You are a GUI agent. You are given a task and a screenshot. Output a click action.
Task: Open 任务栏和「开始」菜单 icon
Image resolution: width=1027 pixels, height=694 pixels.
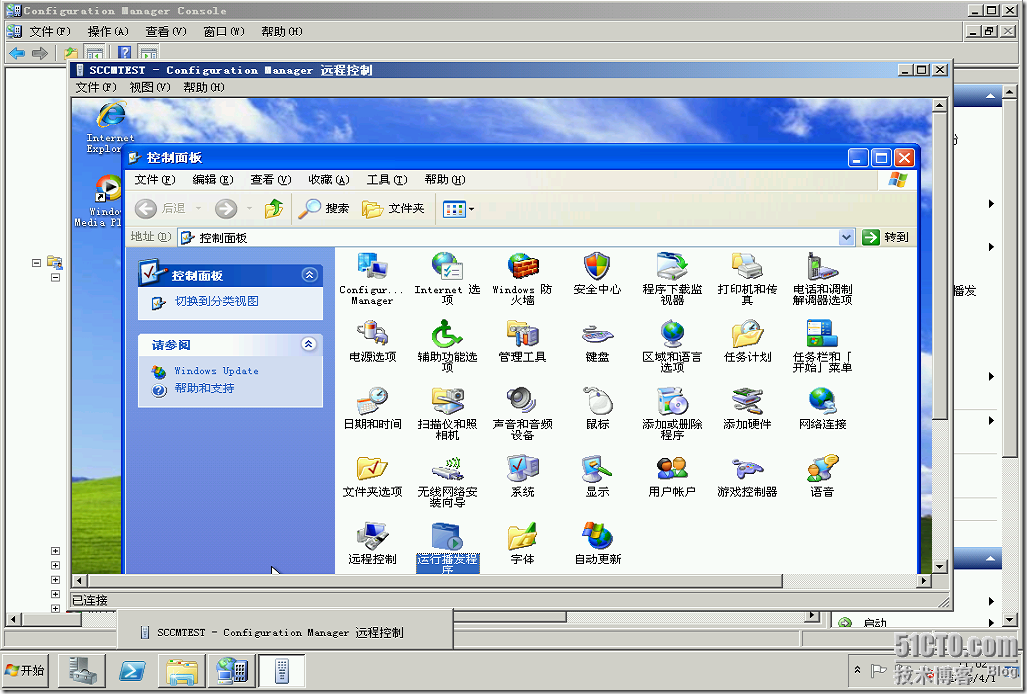pos(823,346)
